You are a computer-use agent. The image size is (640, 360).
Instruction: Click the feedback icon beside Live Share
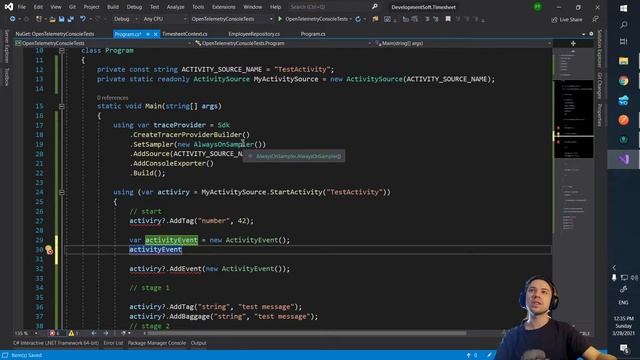[596, 19]
